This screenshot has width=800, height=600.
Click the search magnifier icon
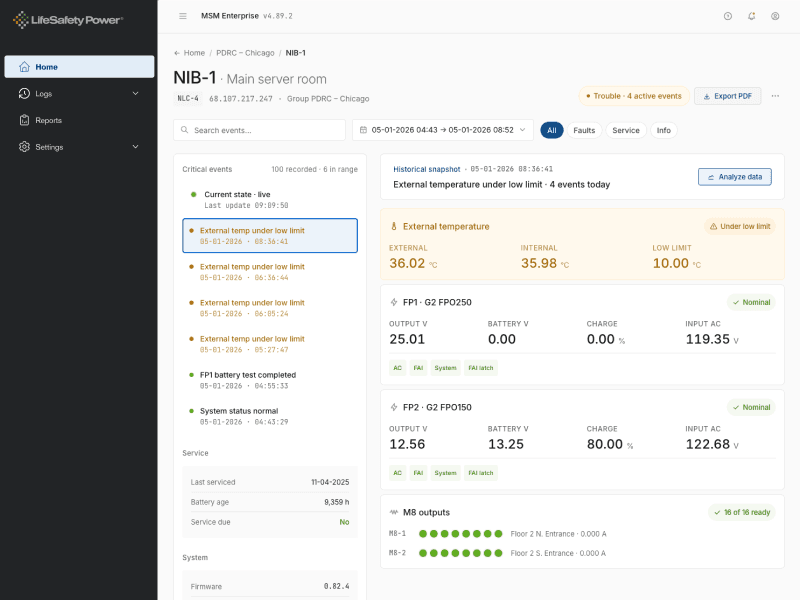tap(185, 130)
